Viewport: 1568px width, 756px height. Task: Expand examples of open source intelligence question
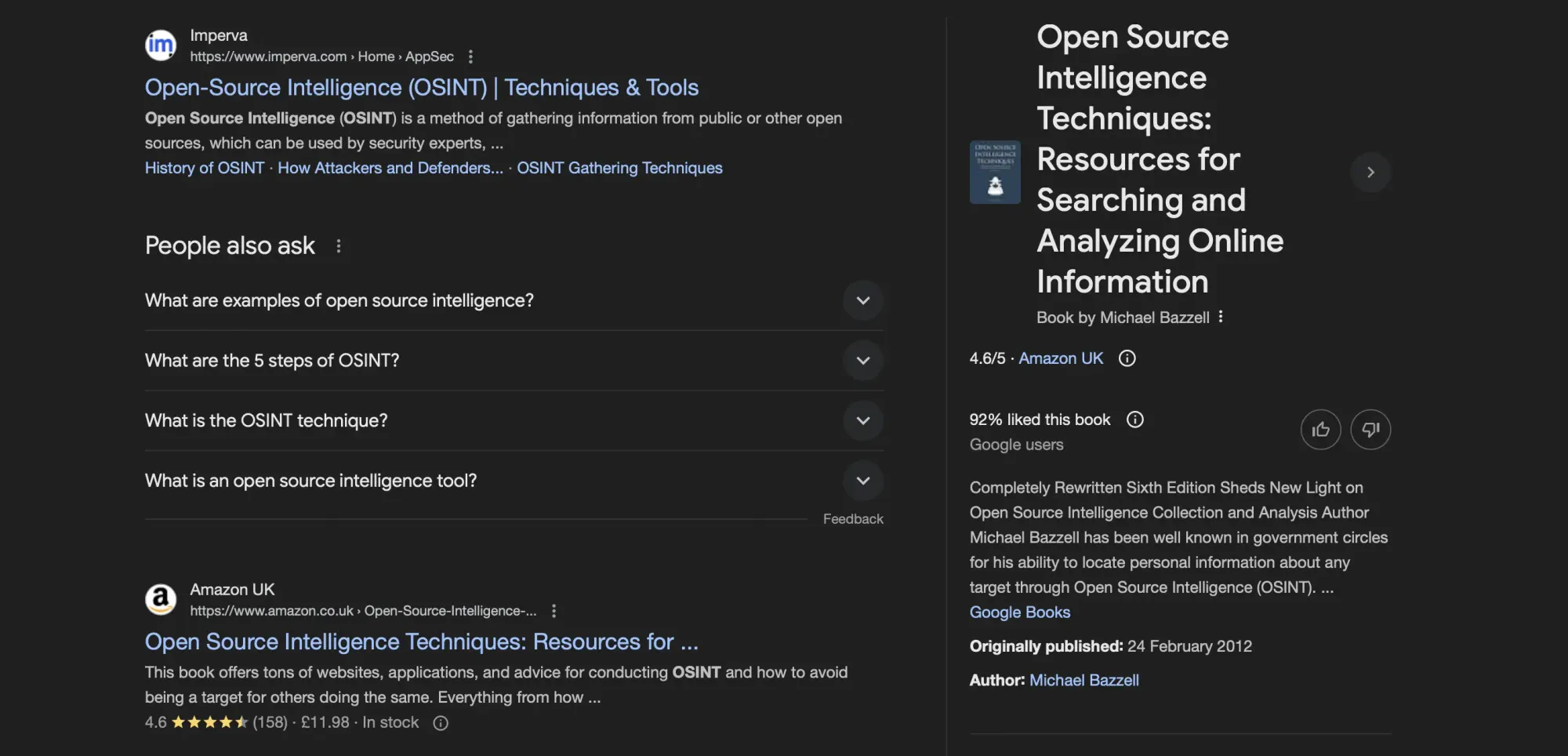point(514,300)
